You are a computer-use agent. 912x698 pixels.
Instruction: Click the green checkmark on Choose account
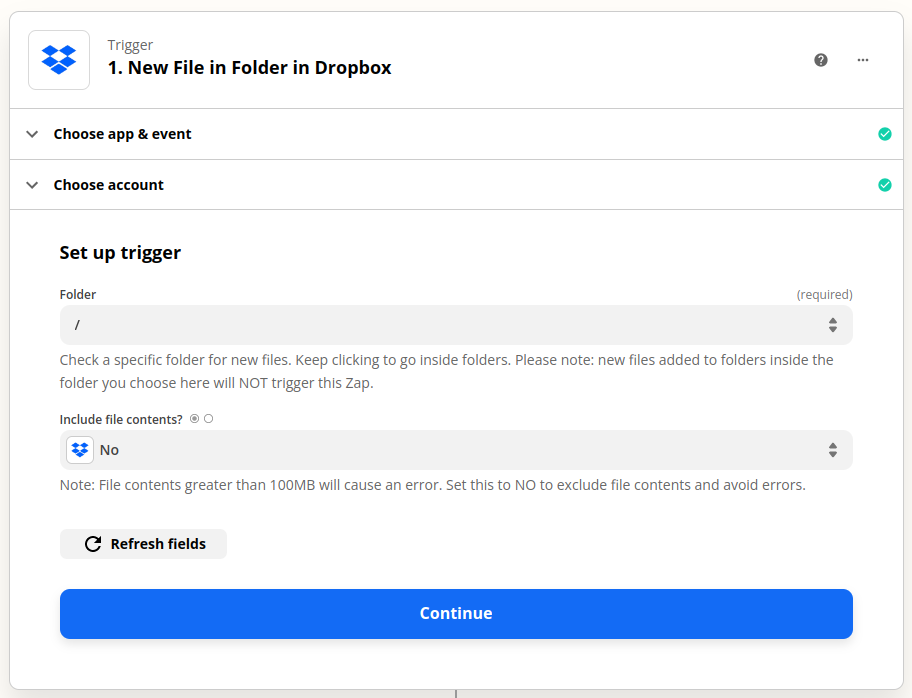click(x=885, y=185)
